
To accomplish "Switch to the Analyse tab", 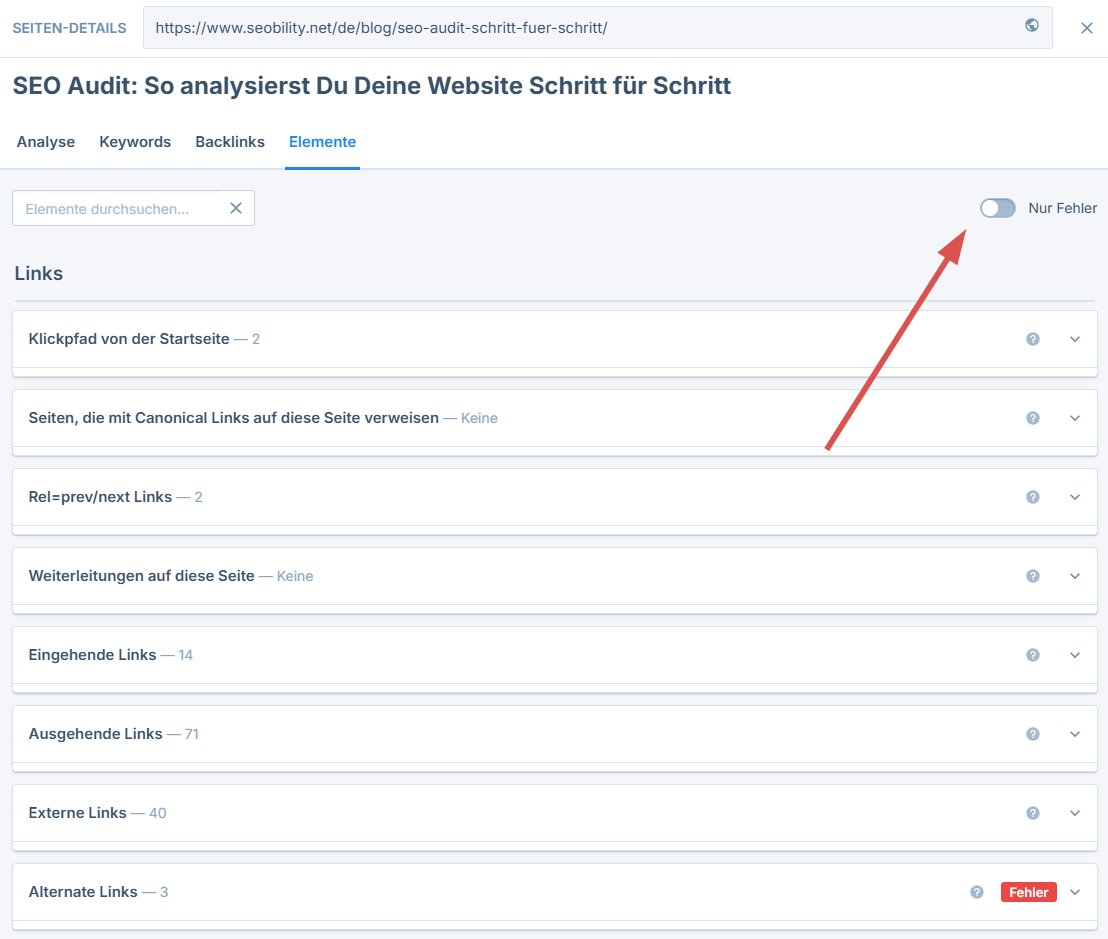I will click(x=46, y=142).
